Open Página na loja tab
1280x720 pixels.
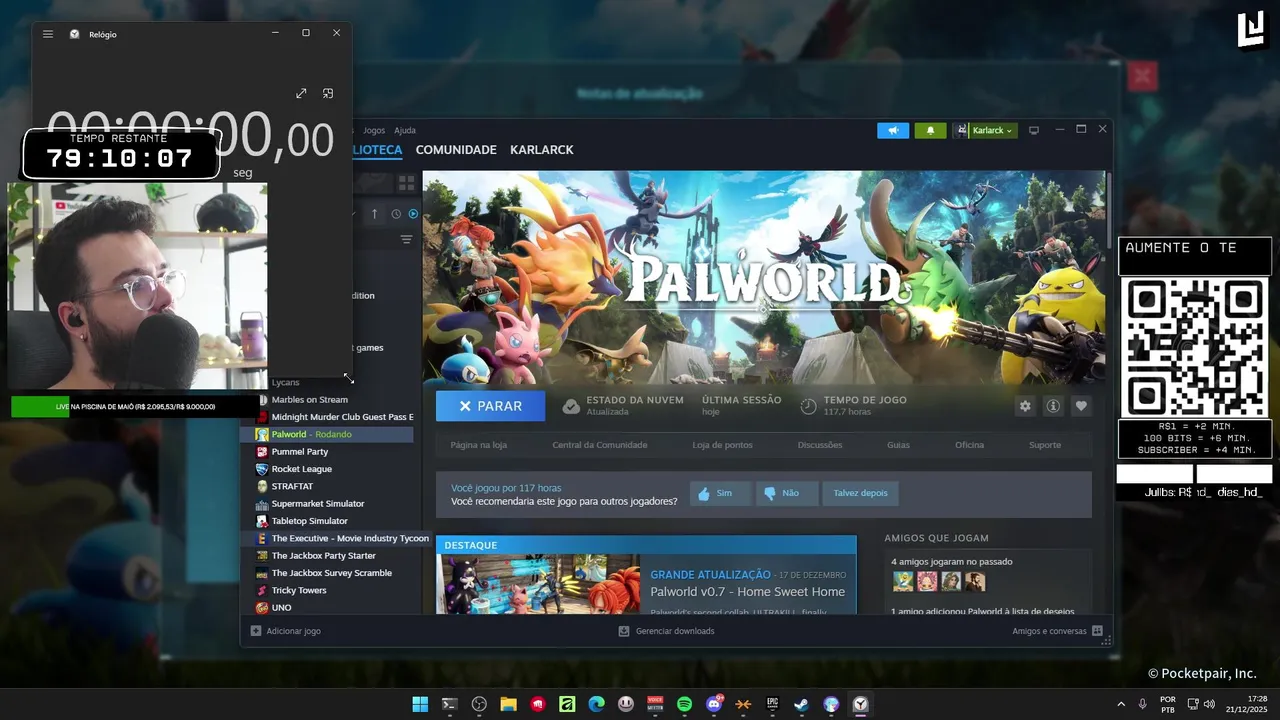(479, 445)
